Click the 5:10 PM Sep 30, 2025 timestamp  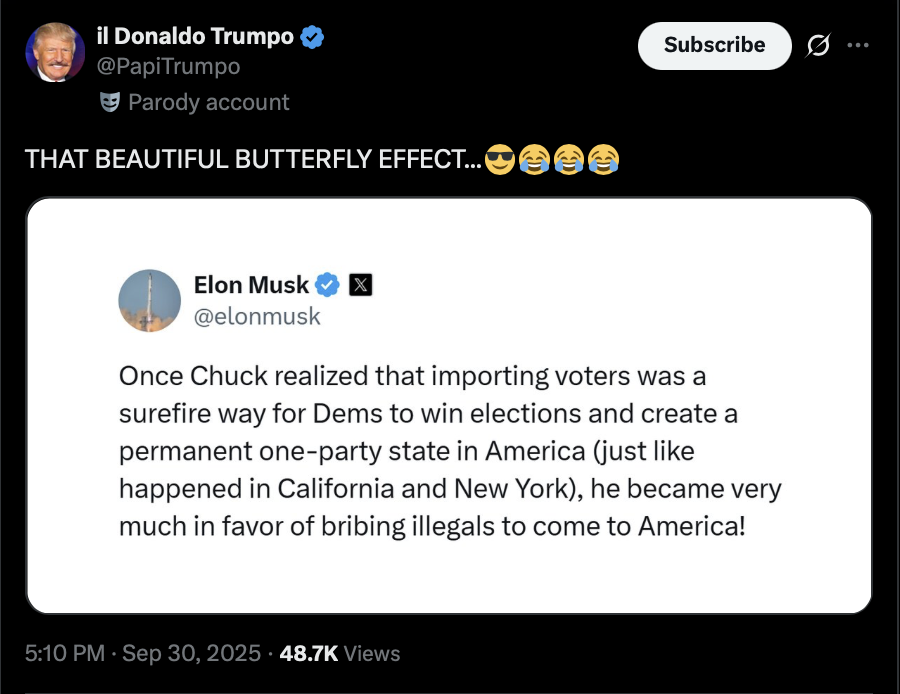click(x=144, y=653)
